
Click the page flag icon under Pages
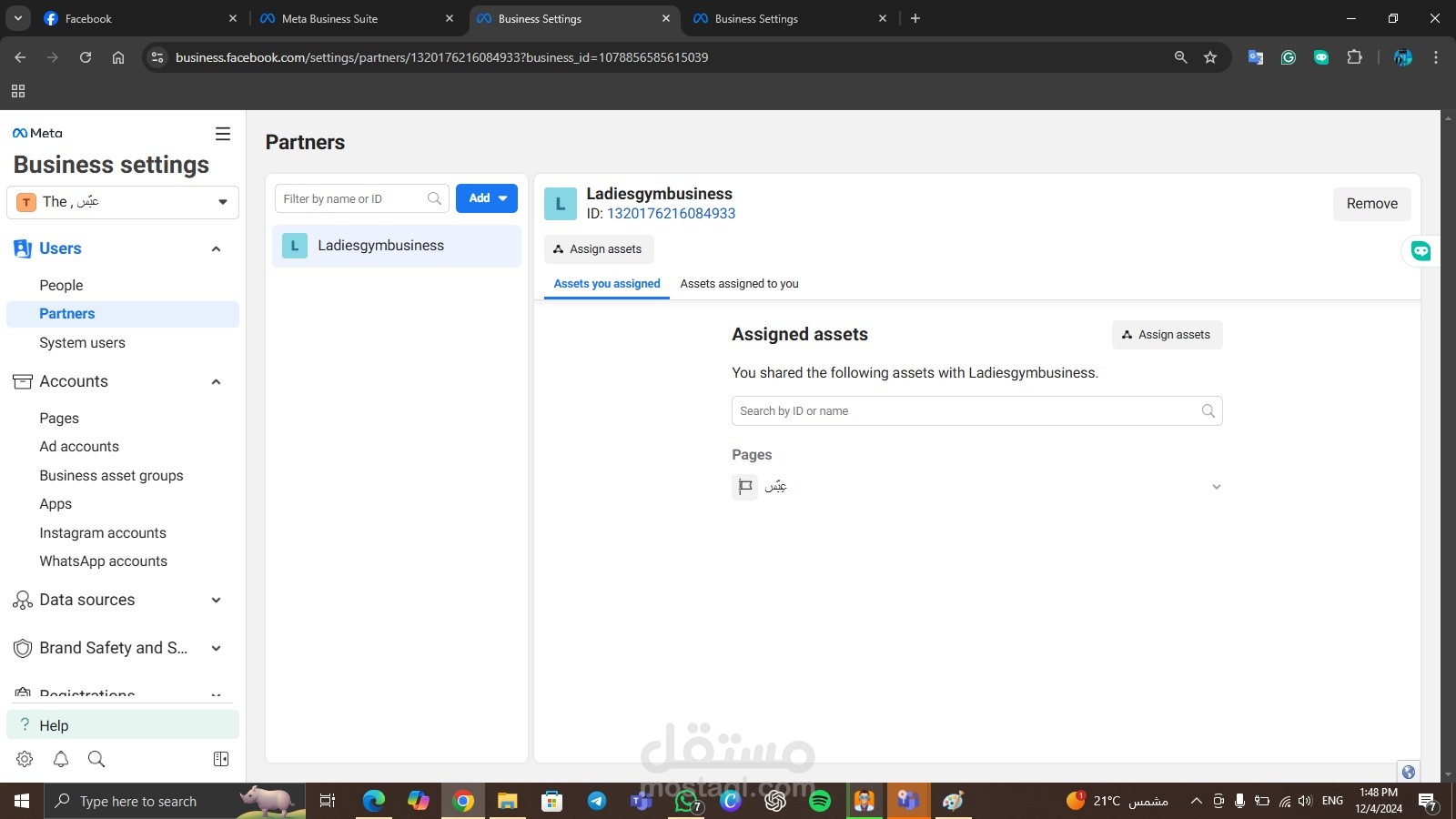745,487
